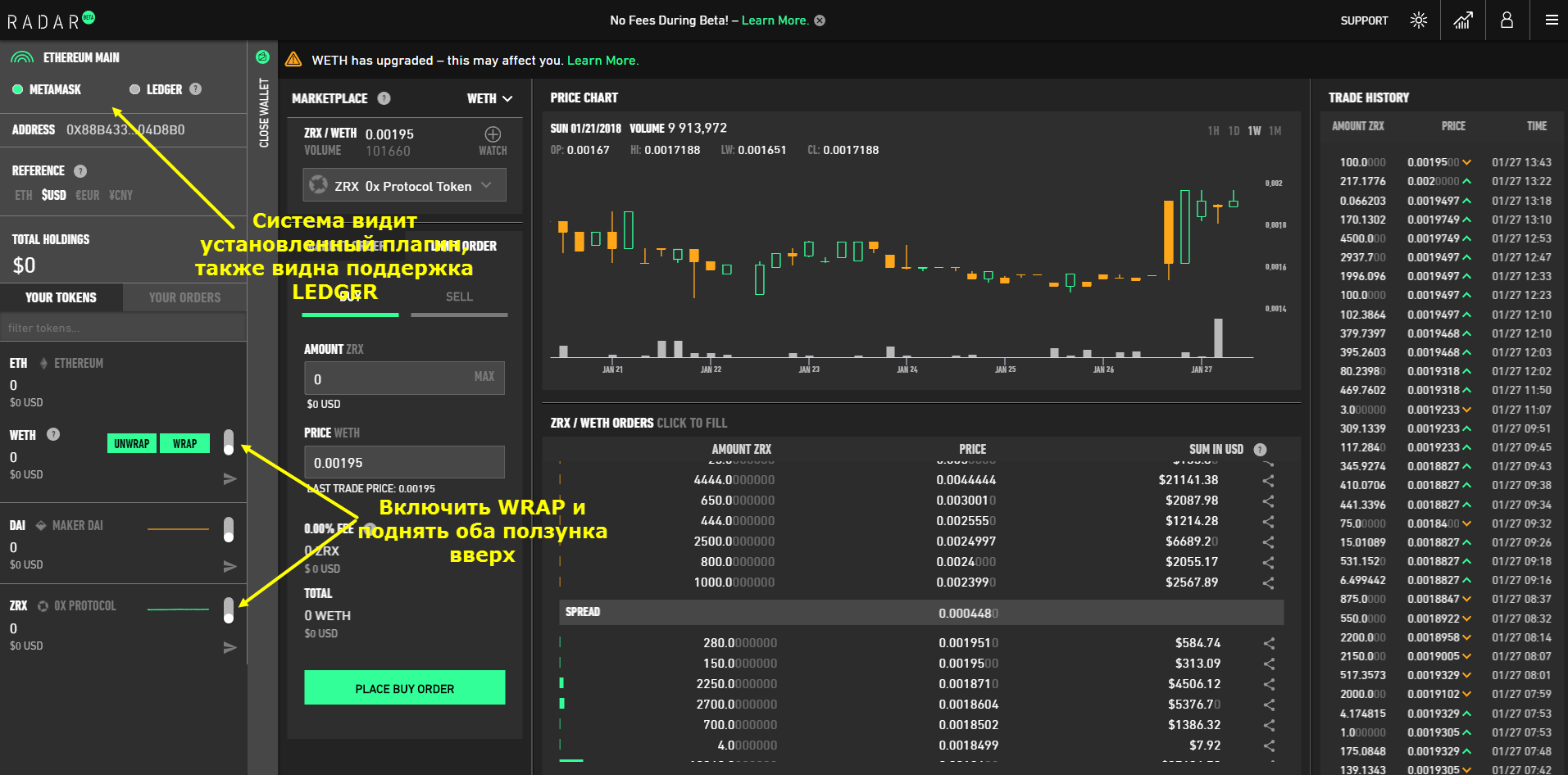Image resolution: width=1568 pixels, height=775 pixels.
Task: Toggle the DAI token trading switch
Action: tap(229, 529)
